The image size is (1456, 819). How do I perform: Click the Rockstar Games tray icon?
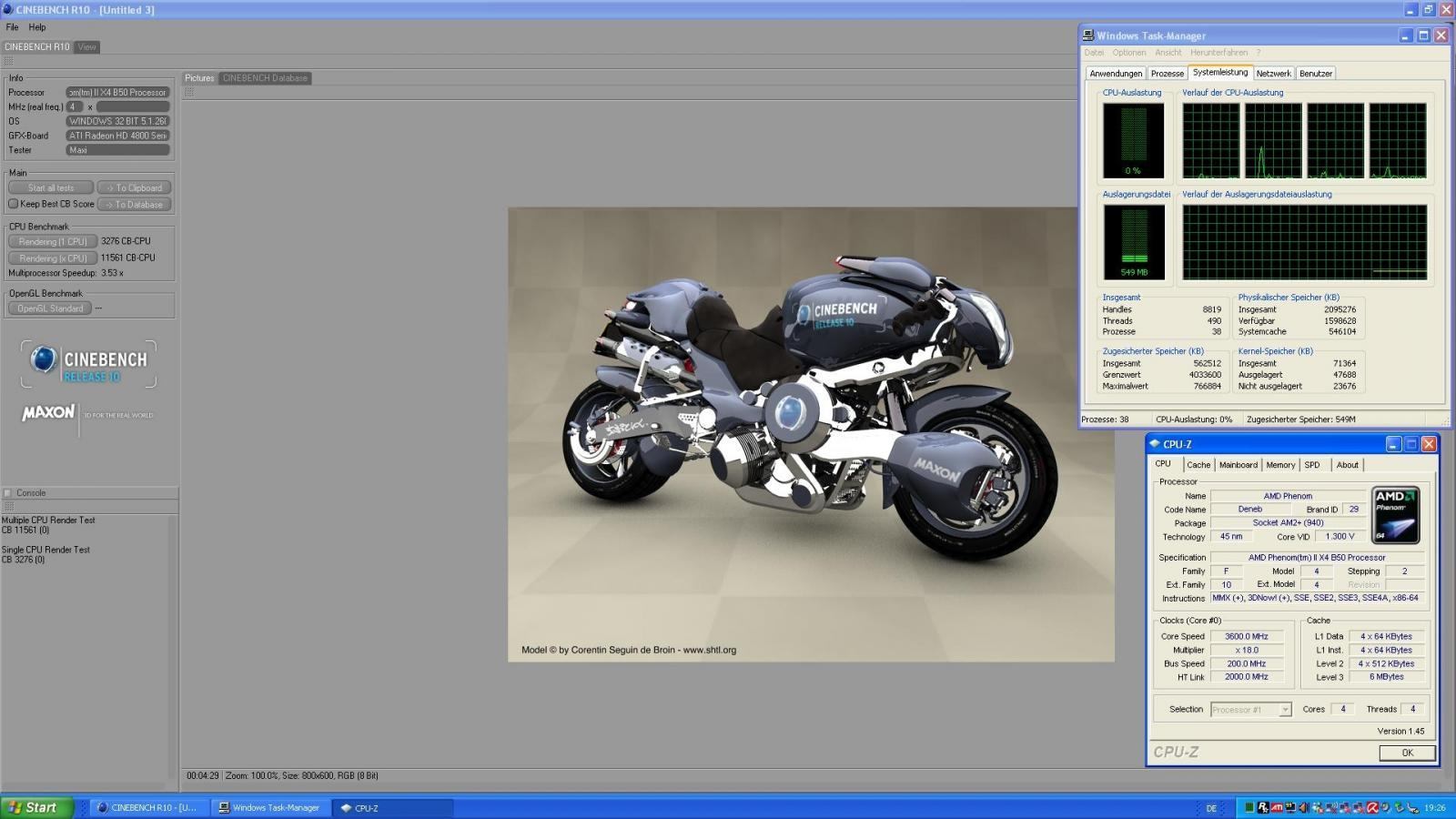(1263, 807)
